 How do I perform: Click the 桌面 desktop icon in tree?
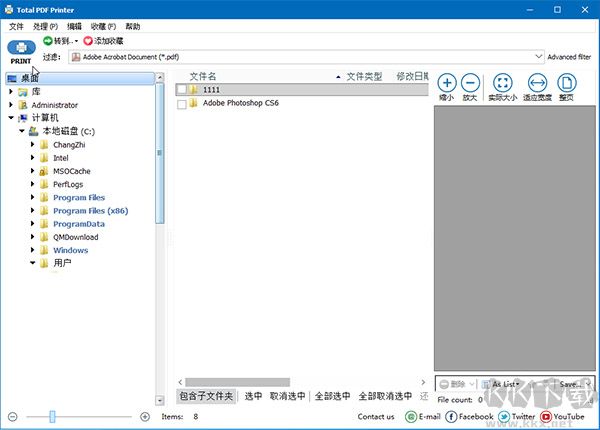click(x=12, y=78)
